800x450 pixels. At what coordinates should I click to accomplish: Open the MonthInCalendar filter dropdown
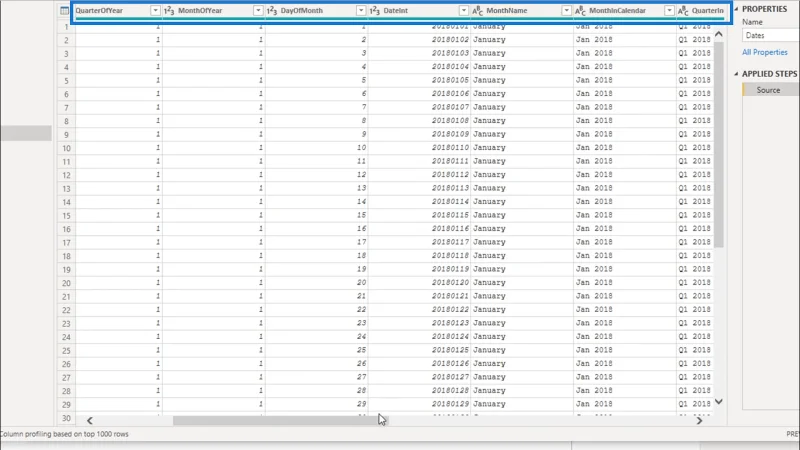[669, 11]
